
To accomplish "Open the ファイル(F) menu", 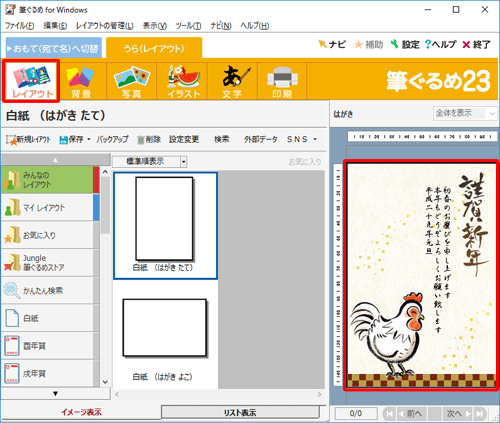I will 20,26.
